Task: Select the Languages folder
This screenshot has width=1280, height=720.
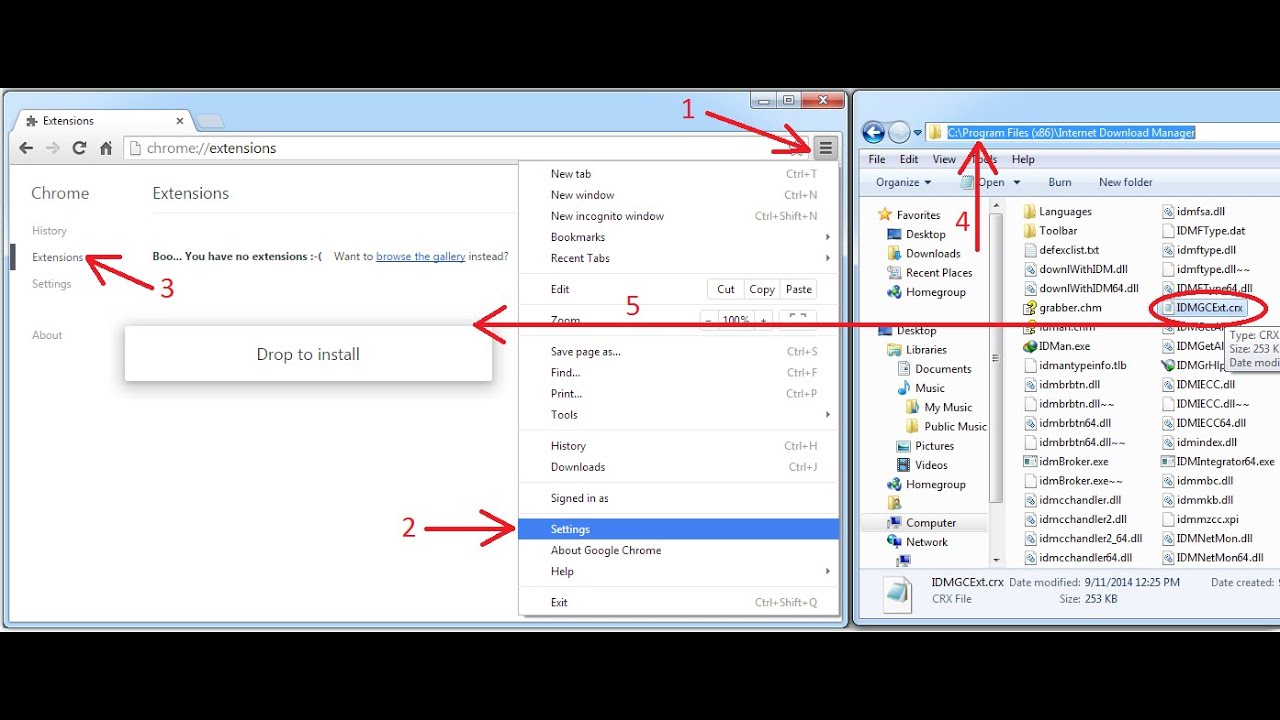Action: [1057, 211]
